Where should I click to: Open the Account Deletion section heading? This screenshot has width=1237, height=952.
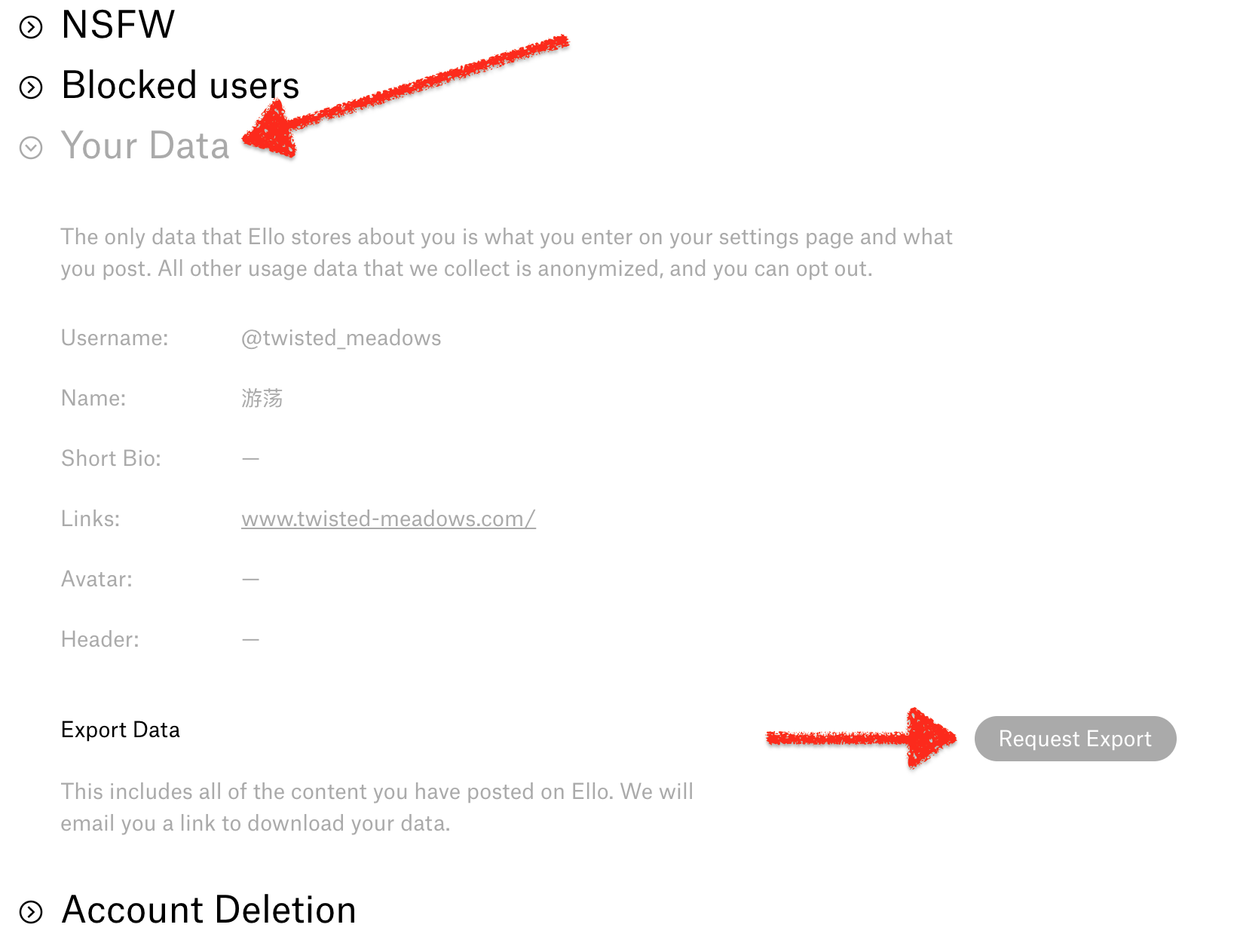tap(209, 910)
